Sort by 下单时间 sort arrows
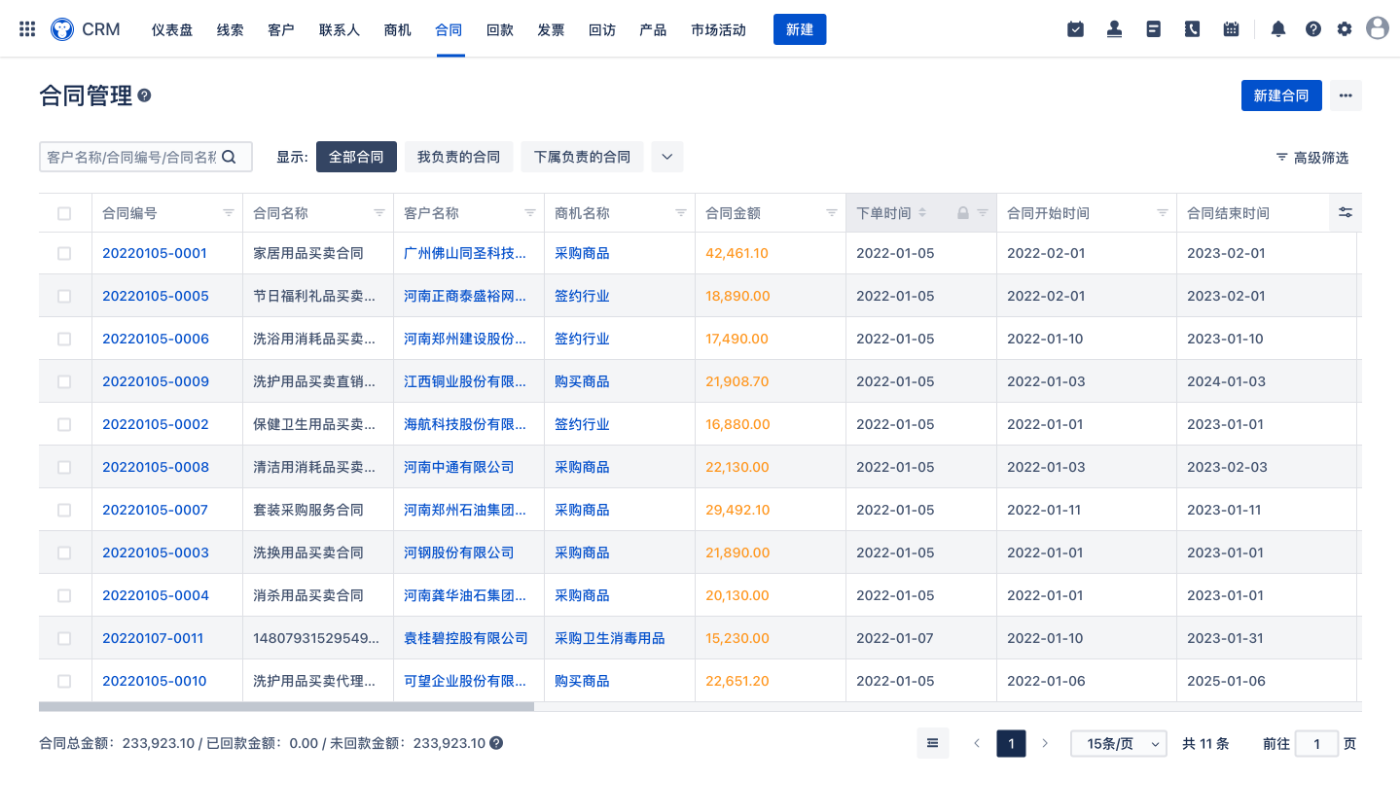This screenshot has height=786, width=1400. 922,213
